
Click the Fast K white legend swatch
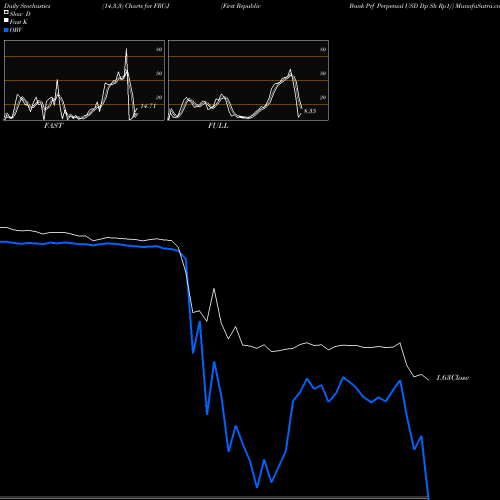(6, 21)
